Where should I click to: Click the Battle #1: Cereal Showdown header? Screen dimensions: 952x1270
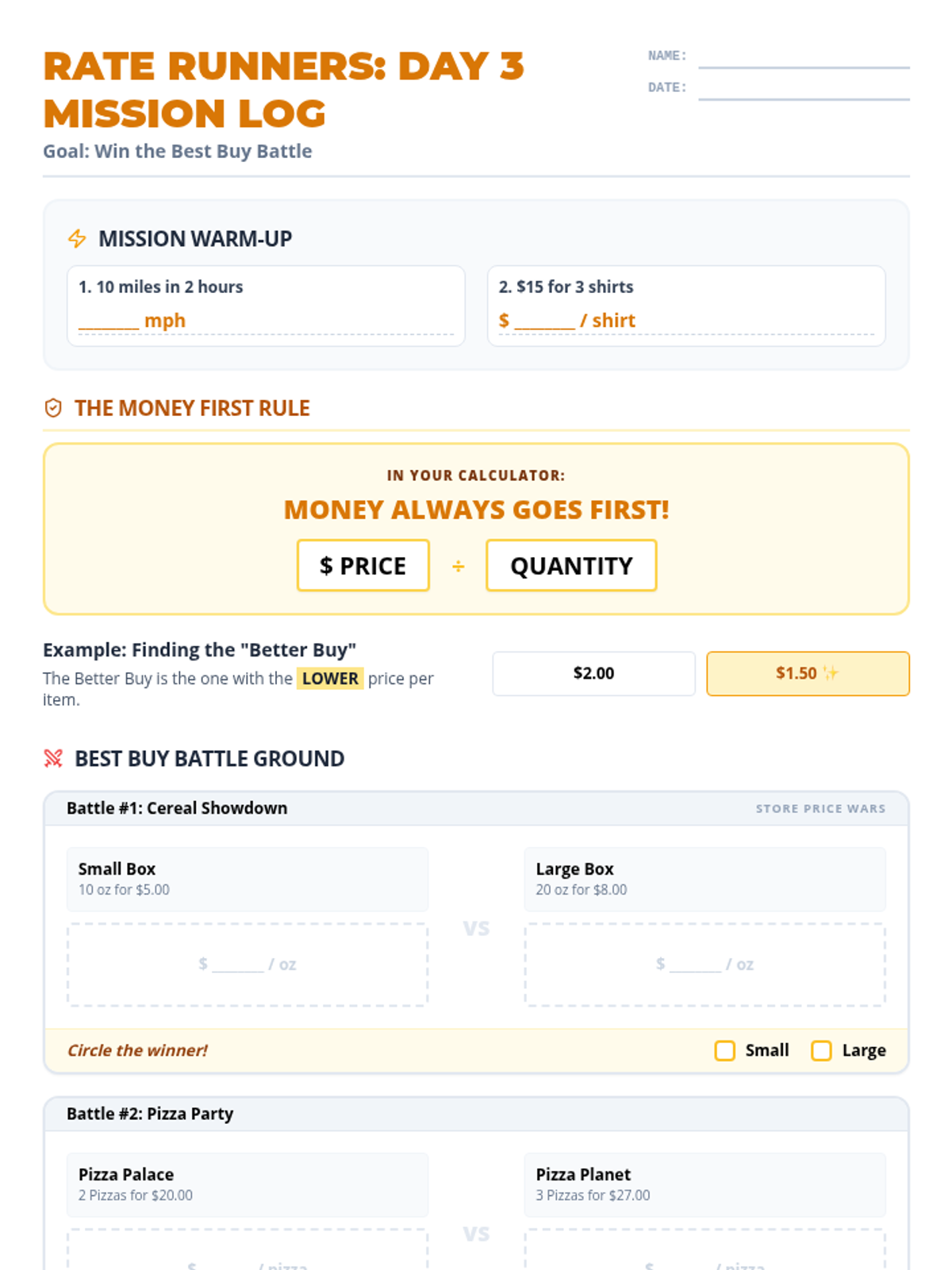tap(177, 808)
